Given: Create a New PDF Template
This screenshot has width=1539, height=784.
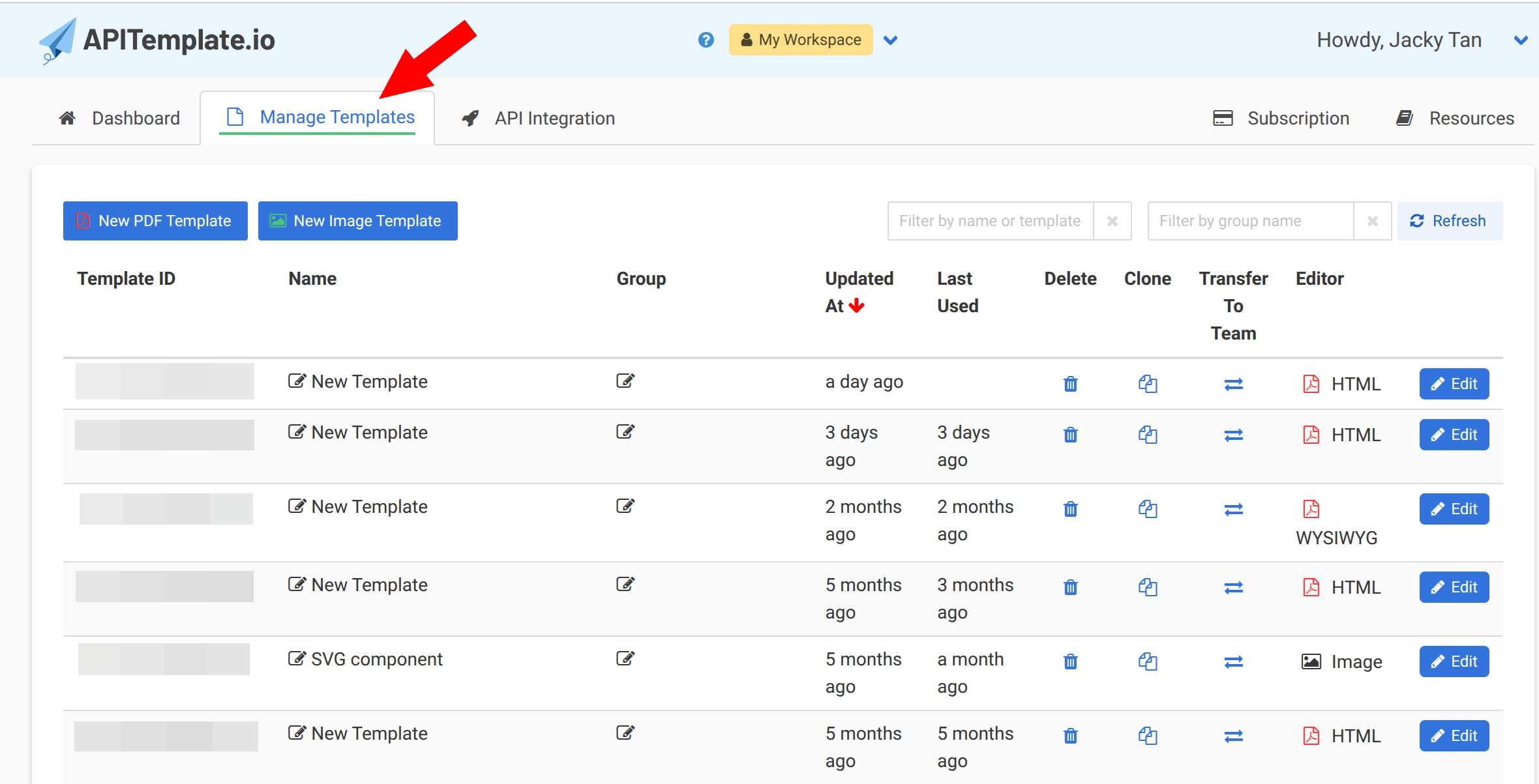Looking at the screenshot, I should tap(155, 220).
